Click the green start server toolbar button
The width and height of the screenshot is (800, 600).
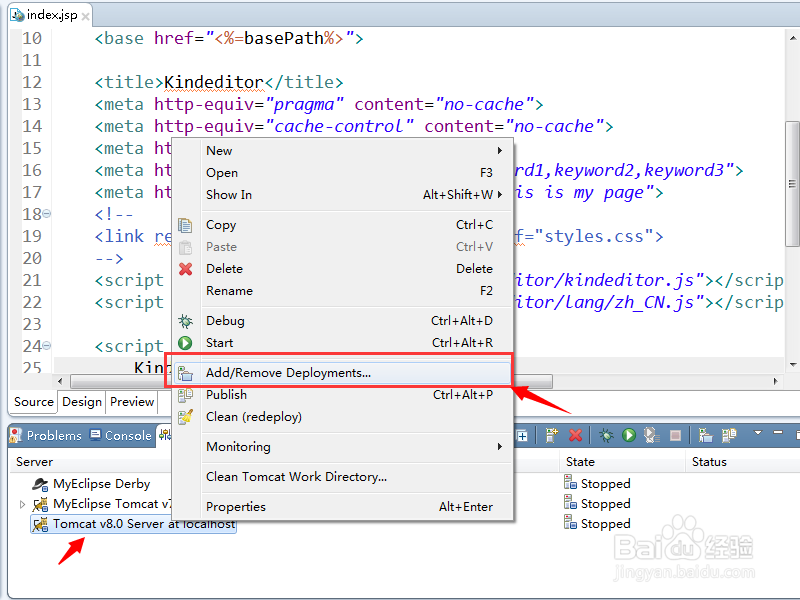tap(629, 435)
